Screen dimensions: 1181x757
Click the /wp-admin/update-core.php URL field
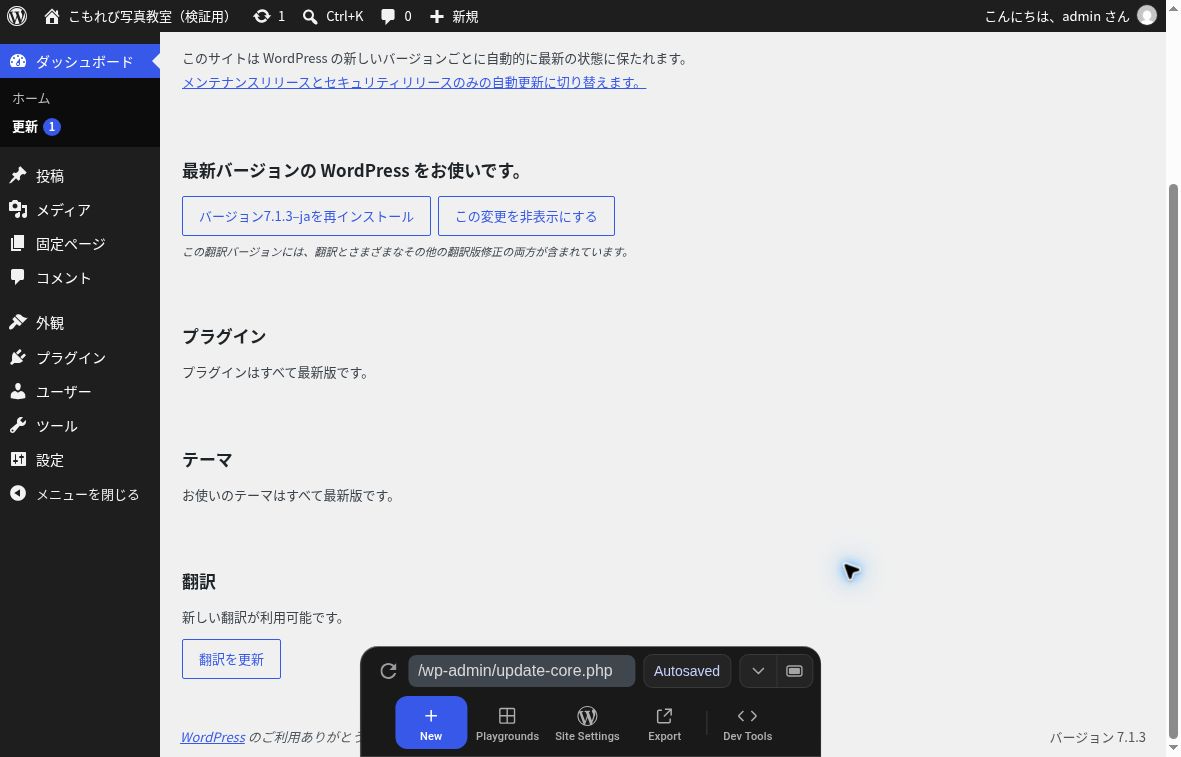521,671
